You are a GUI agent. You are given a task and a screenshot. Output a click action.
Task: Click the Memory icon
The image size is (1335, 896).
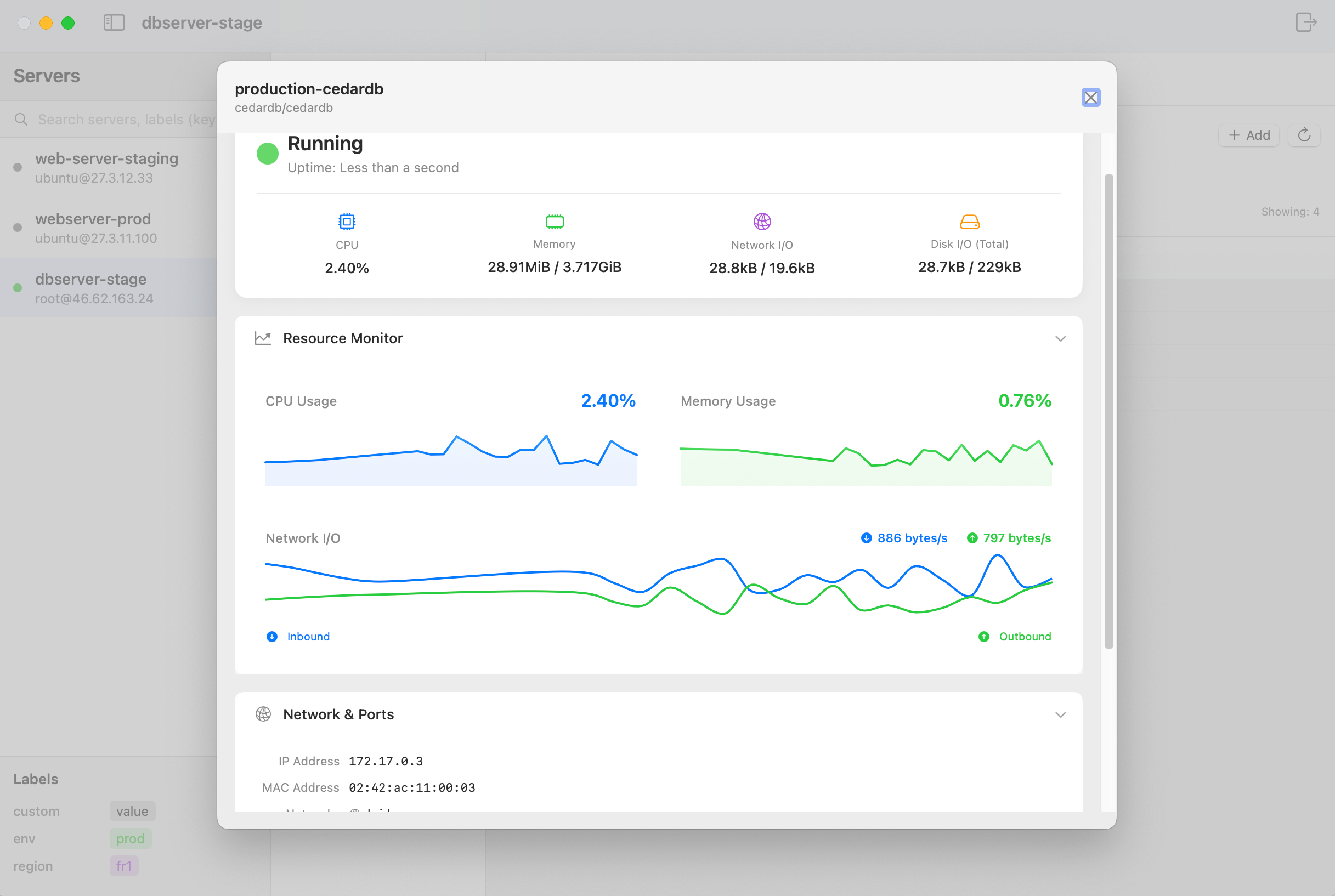(x=555, y=221)
